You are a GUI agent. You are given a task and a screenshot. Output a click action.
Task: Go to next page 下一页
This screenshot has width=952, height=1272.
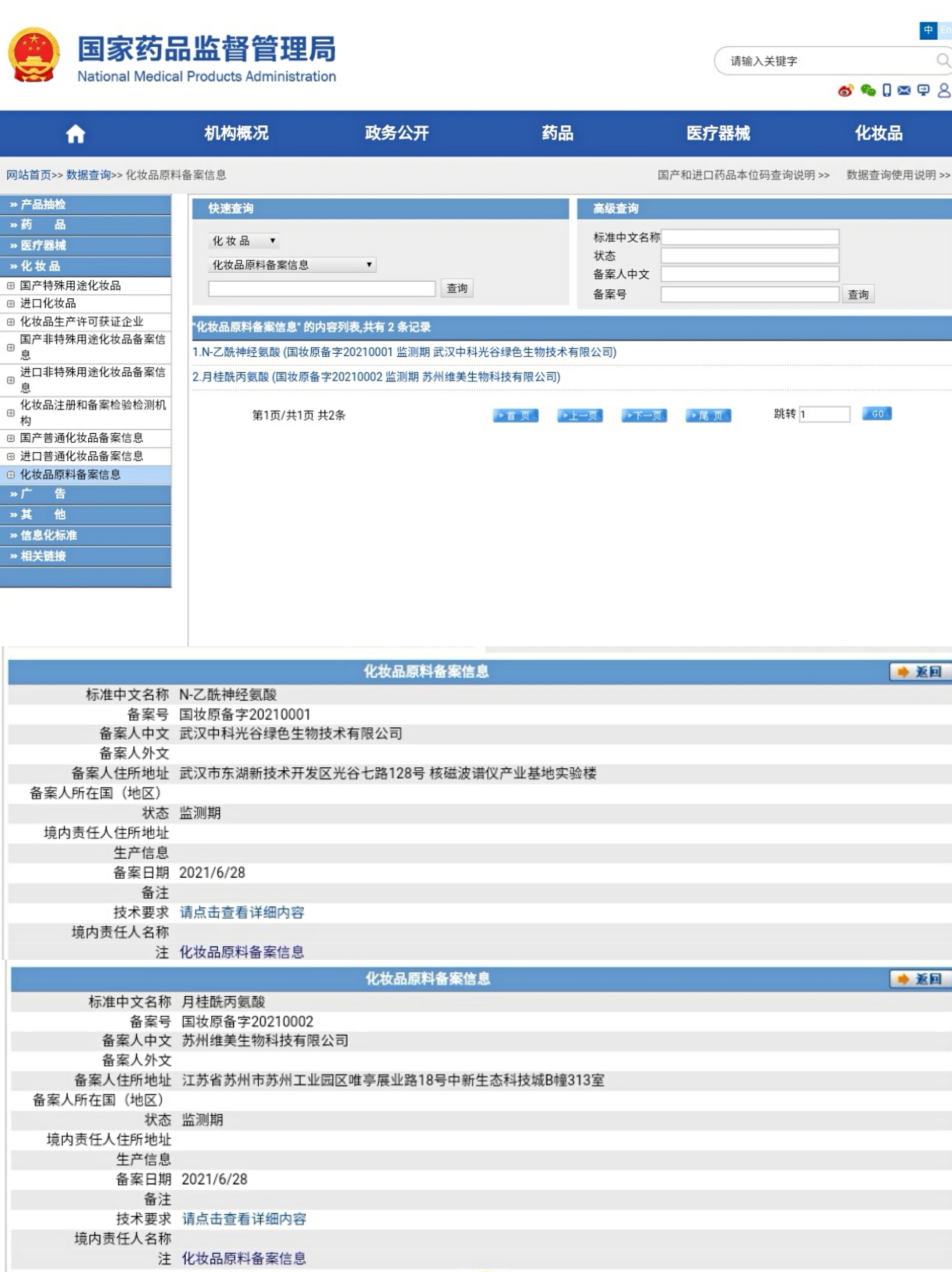644,415
